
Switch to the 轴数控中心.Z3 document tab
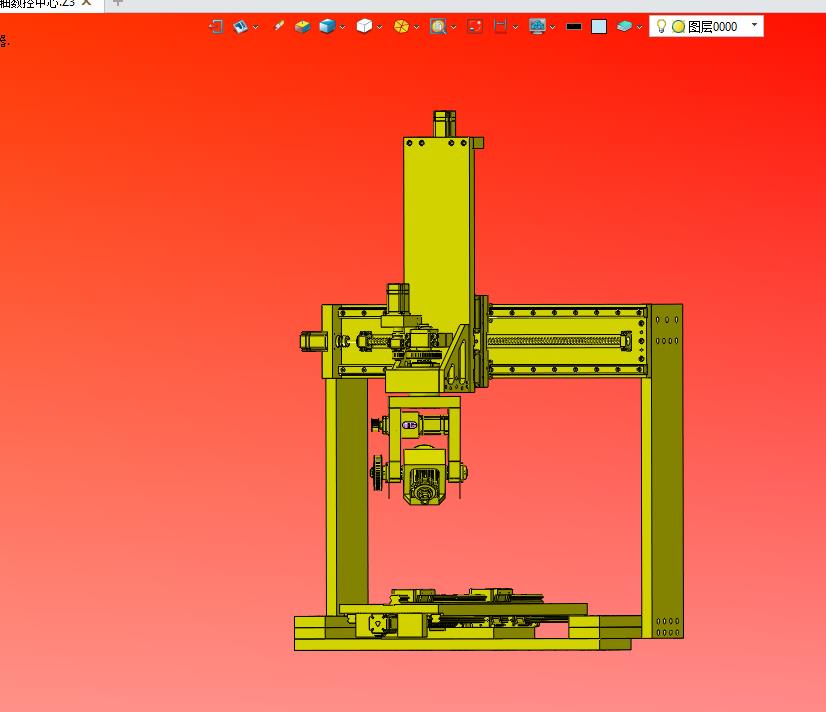pyautogui.click(x=38, y=3)
